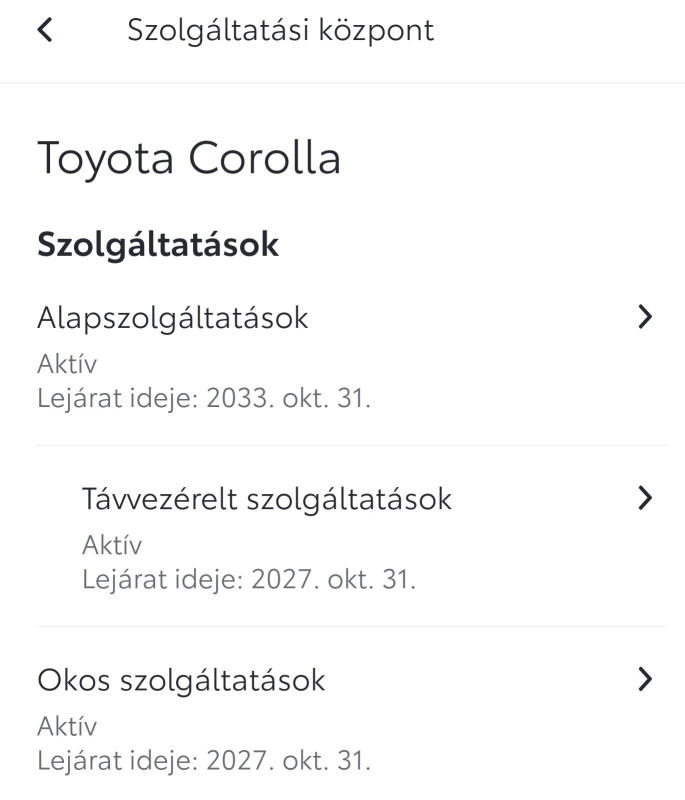Click the chevron beside Okos szolgáltatások

(x=645, y=680)
